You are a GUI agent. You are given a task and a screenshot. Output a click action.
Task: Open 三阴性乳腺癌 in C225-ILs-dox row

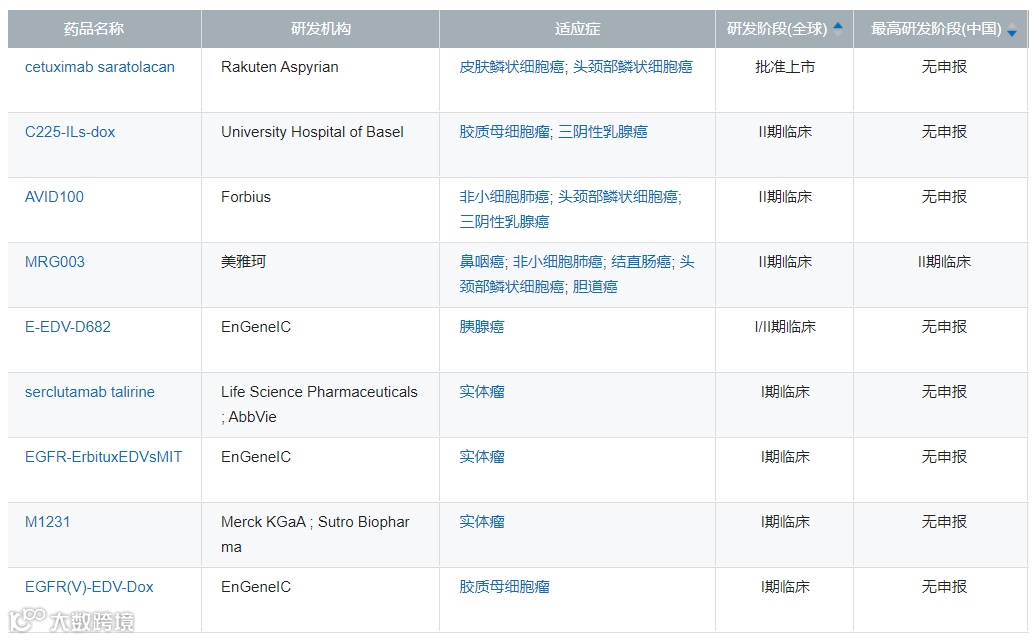(x=603, y=132)
